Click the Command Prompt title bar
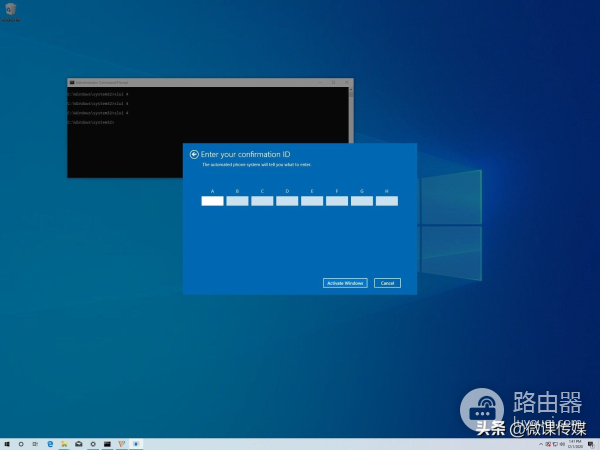Viewport: 600px width, 450px height. (200, 81)
